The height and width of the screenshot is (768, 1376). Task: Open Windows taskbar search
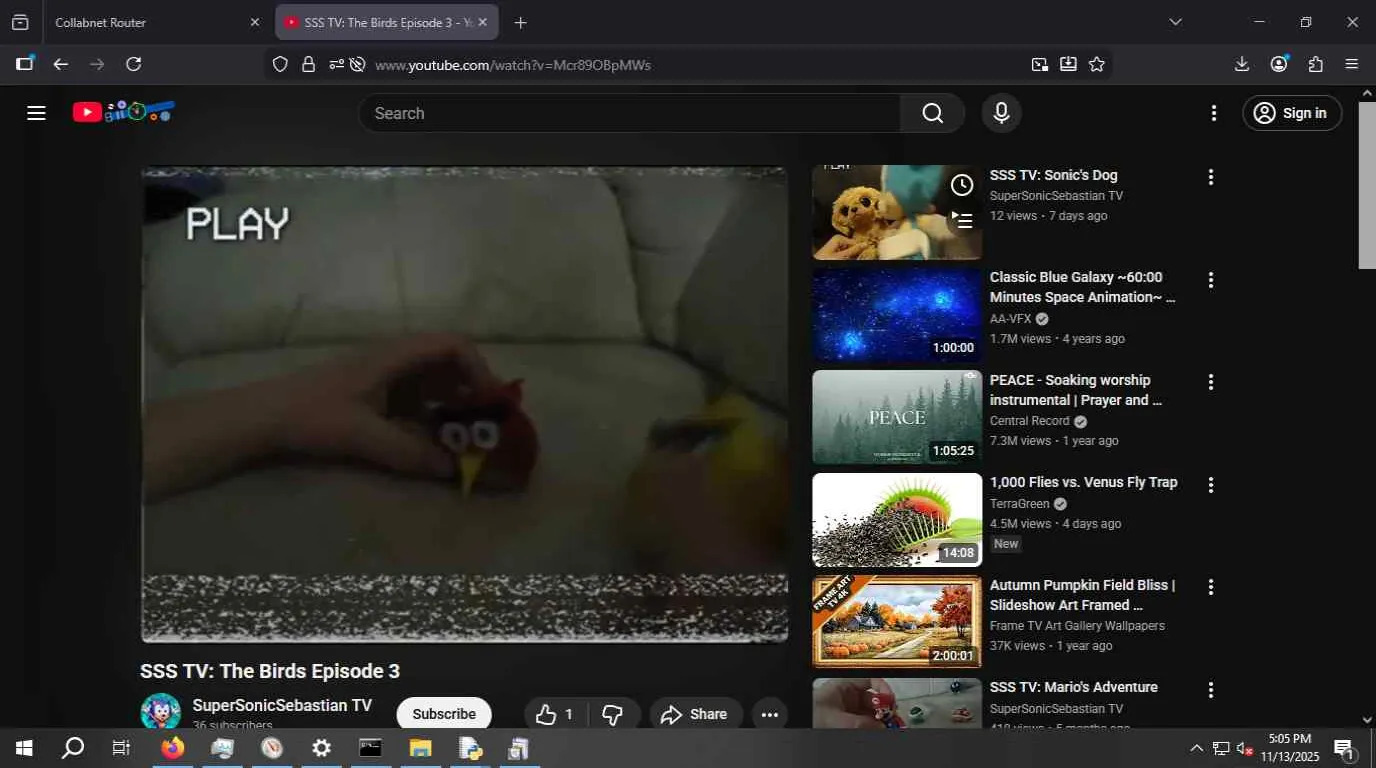(73, 748)
